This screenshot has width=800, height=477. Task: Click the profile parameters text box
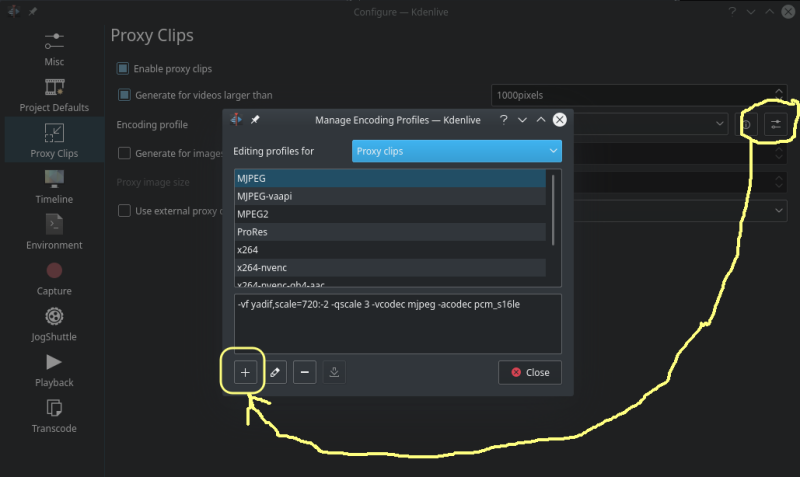click(x=398, y=324)
